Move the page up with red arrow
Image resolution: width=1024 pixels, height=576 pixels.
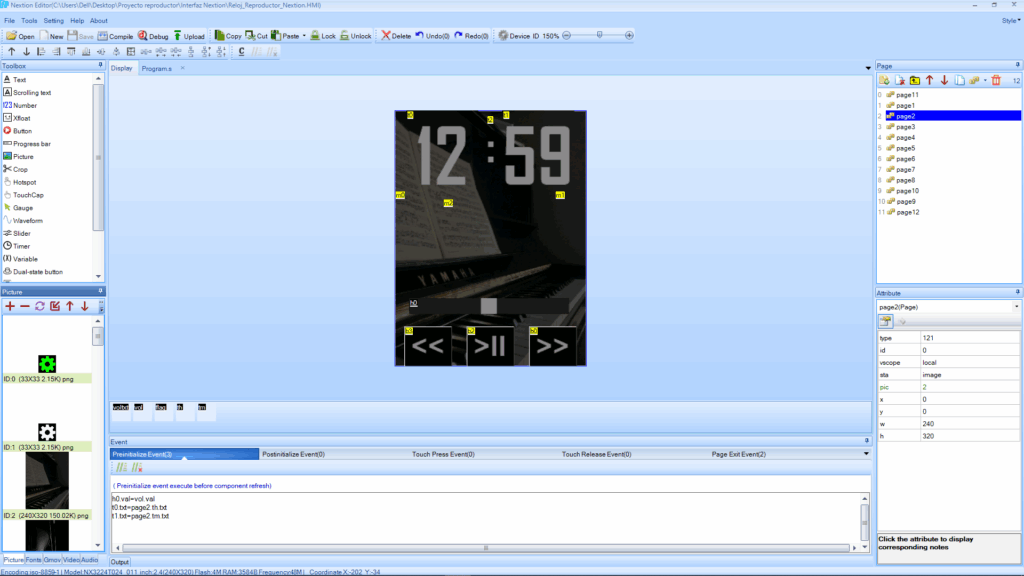tap(929, 80)
